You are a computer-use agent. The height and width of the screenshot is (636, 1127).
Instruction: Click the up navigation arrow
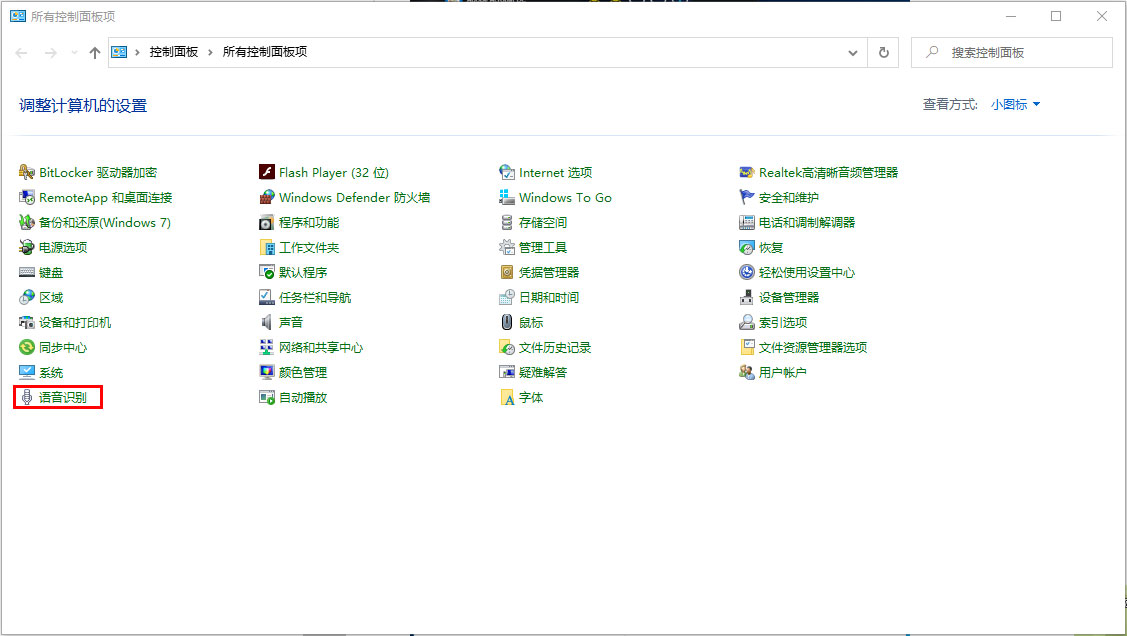pos(94,52)
